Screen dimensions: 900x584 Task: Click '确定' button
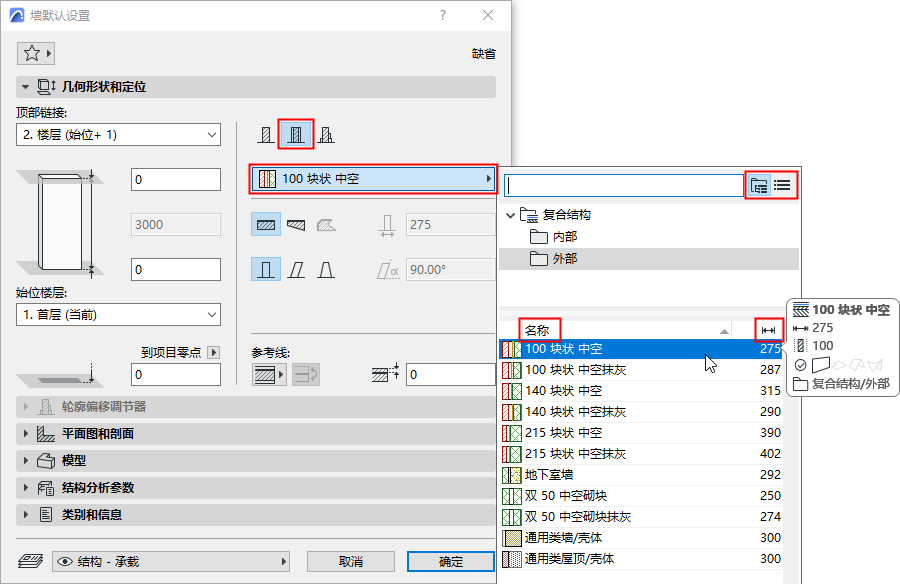coord(451,562)
